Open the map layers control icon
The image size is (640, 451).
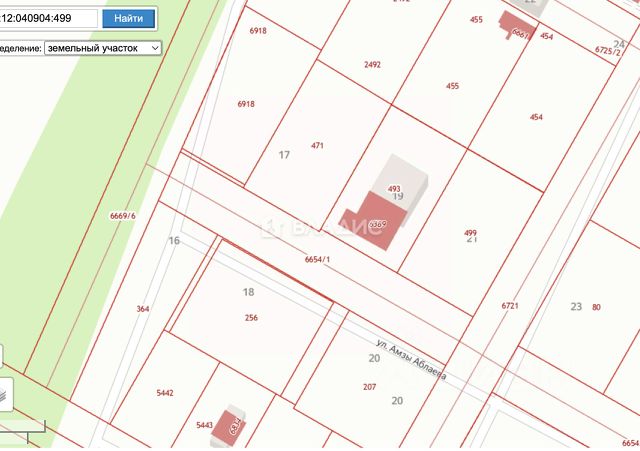[4, 395]
